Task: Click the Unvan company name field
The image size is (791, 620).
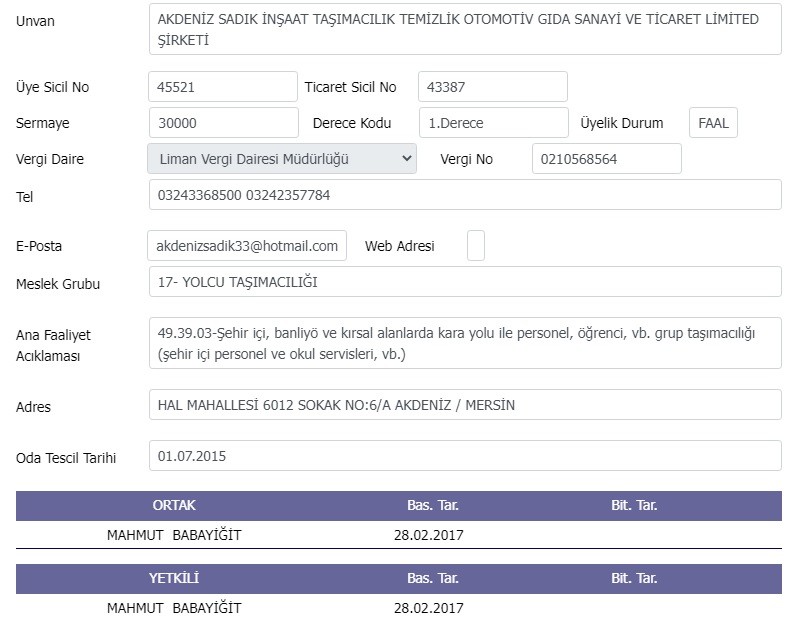Action: (464, 31)
